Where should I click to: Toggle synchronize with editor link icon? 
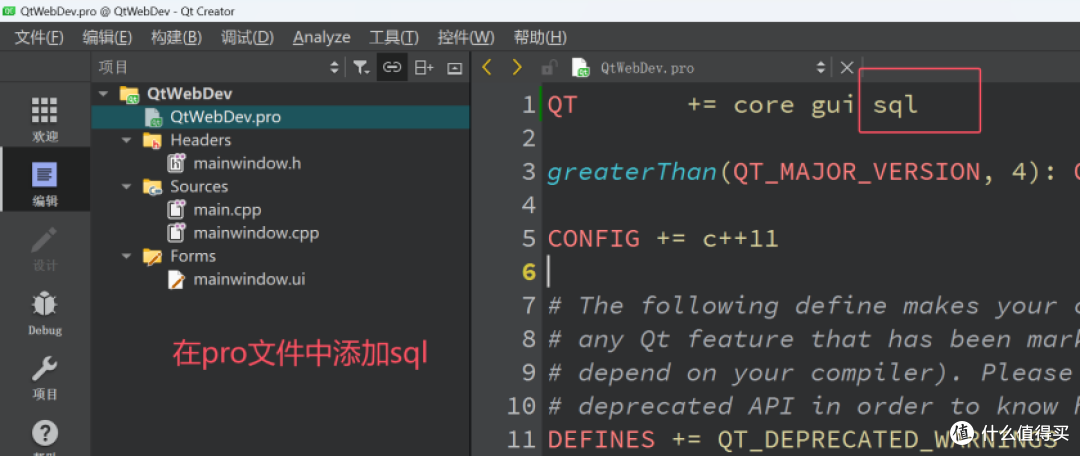392,67
